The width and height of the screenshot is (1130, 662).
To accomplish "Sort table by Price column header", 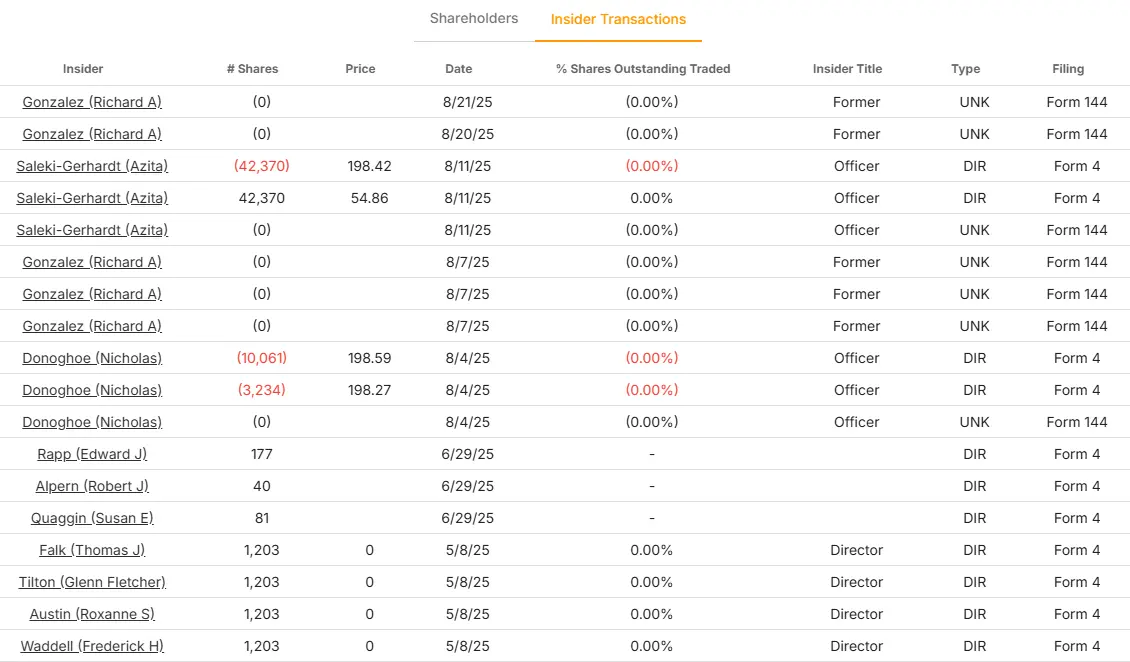I will coord(360,69).
